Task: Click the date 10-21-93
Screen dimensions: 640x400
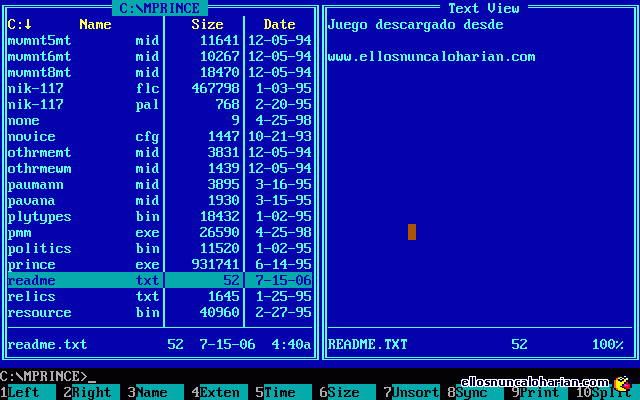Action: click(x=280, y=136)
